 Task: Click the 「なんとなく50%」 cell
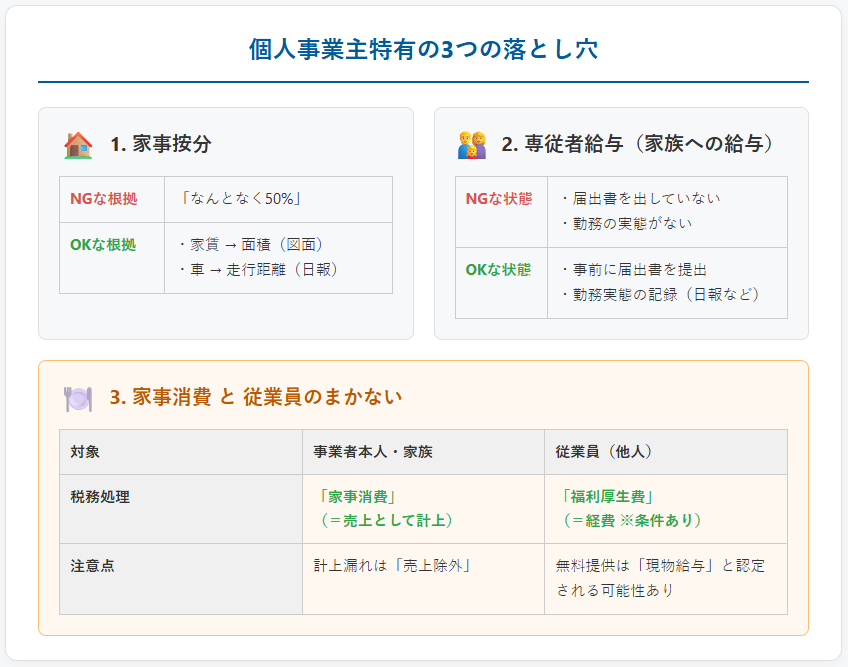coord(240,199)
